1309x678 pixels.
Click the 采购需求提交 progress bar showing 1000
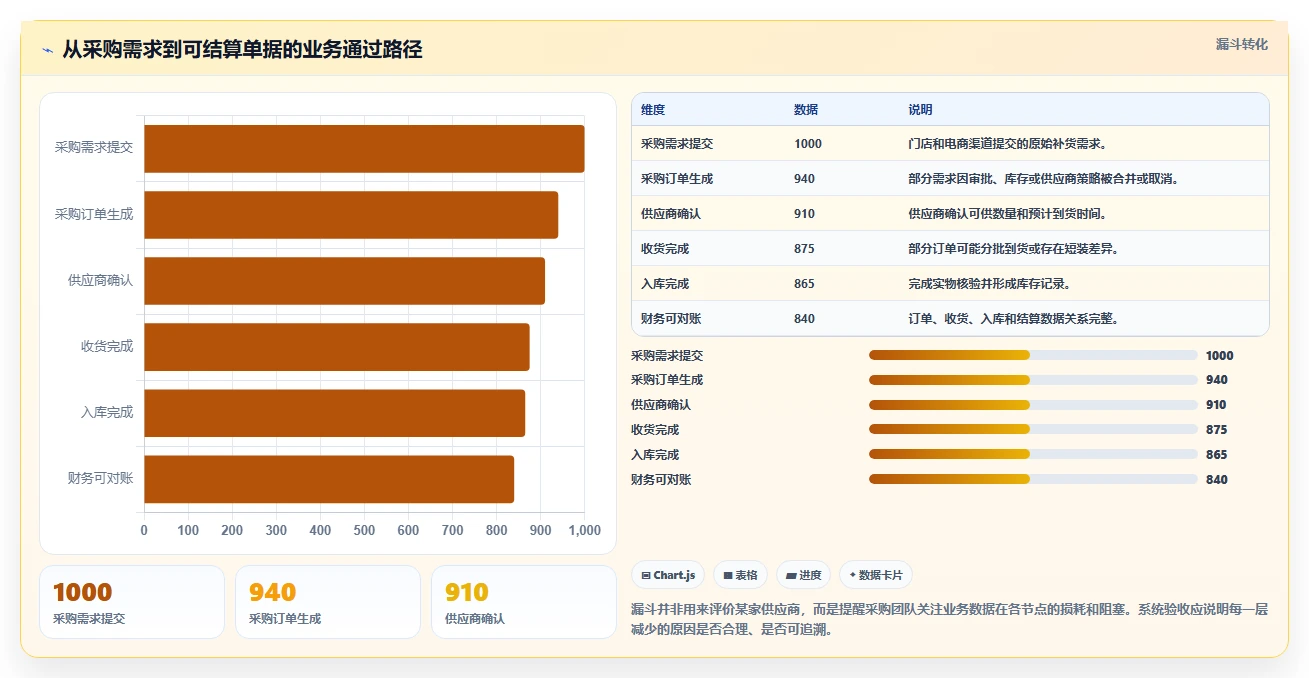coord(1033,355)
